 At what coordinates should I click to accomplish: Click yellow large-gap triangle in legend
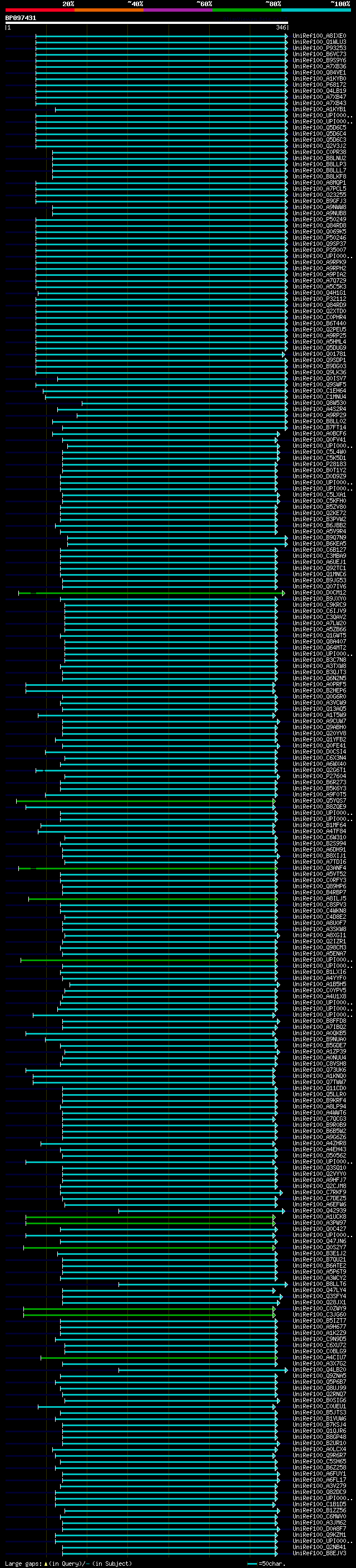pos(46,1563)
